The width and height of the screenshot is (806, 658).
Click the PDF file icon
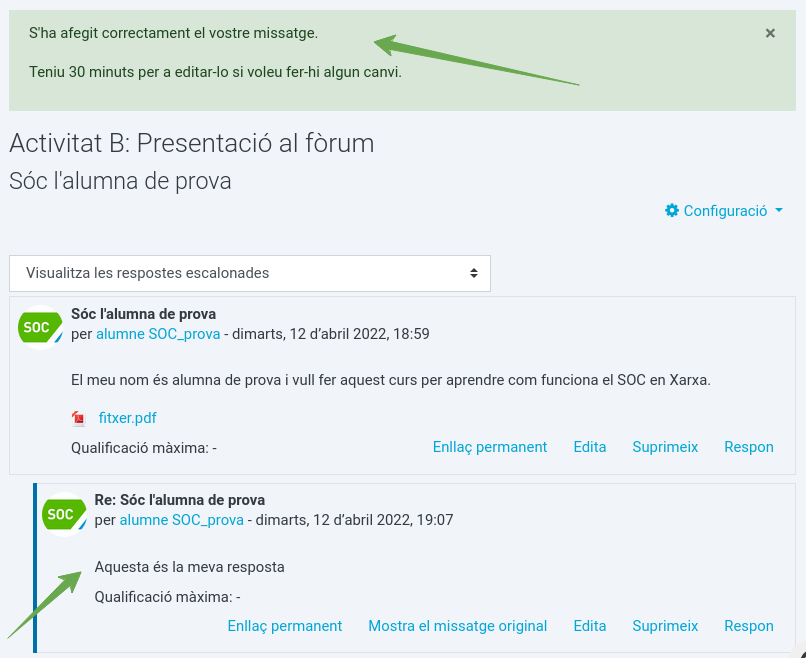[x=79, y=418]
